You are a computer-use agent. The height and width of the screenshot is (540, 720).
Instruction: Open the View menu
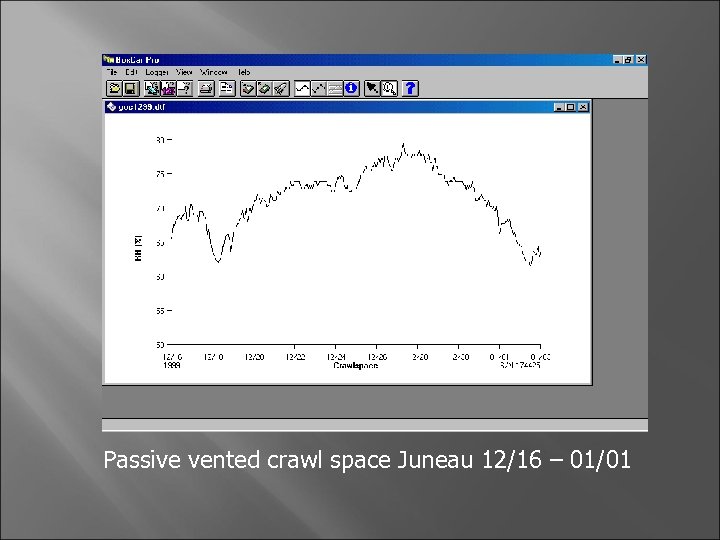184,72
